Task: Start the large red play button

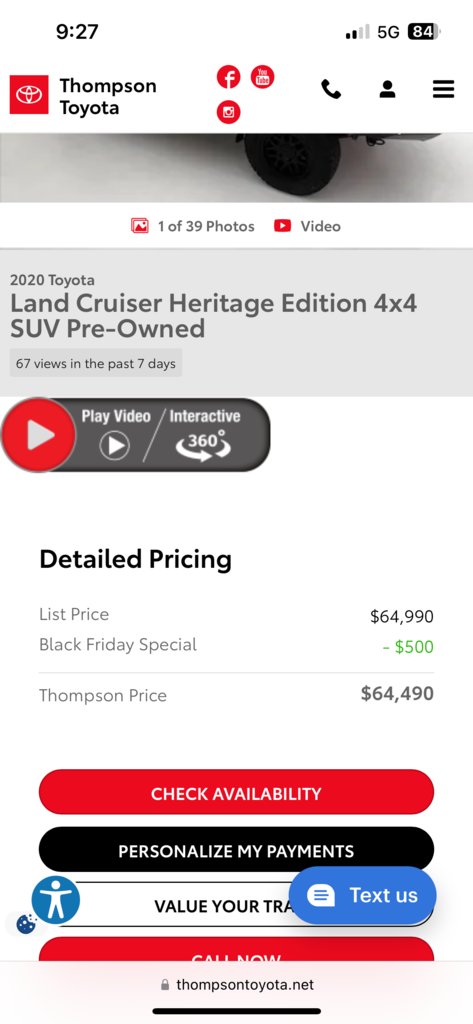Action: 39,435
